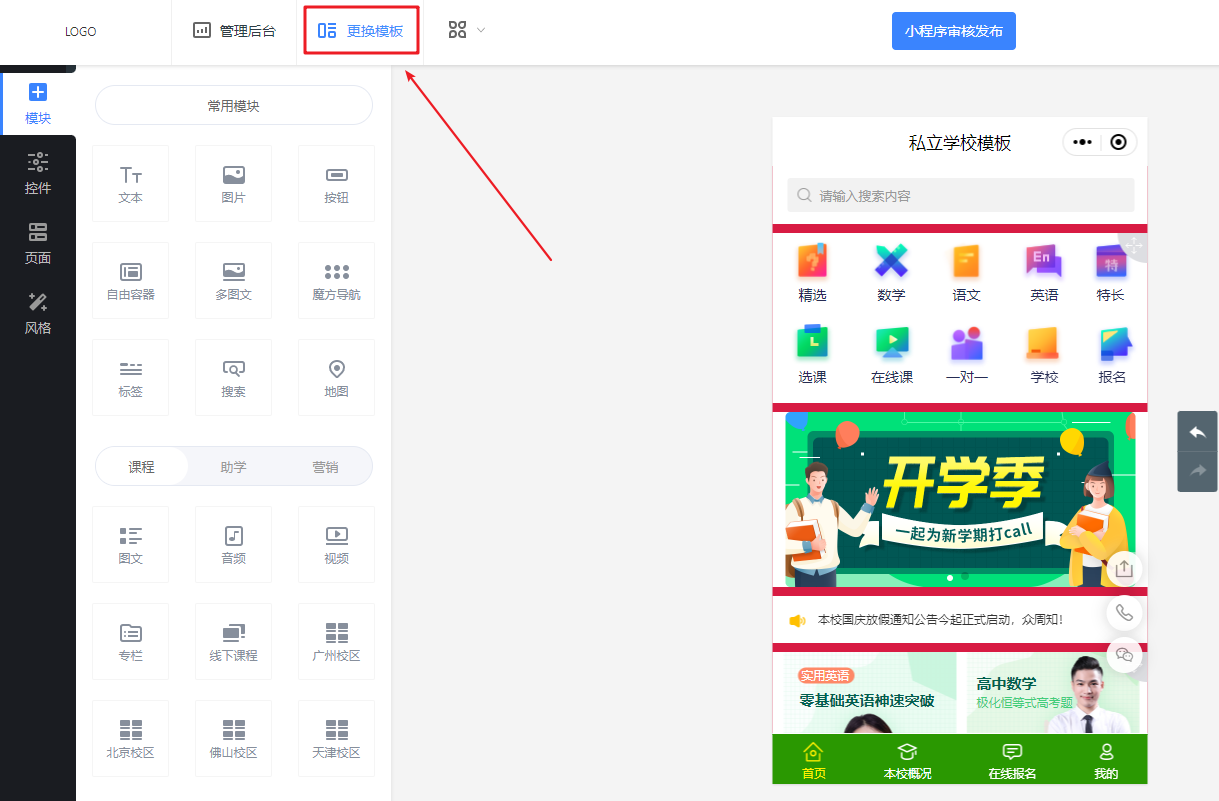Screen dimensions: 1219x801
Task: Switch to the 课程 module tab
Action: (x=141, y=467)
